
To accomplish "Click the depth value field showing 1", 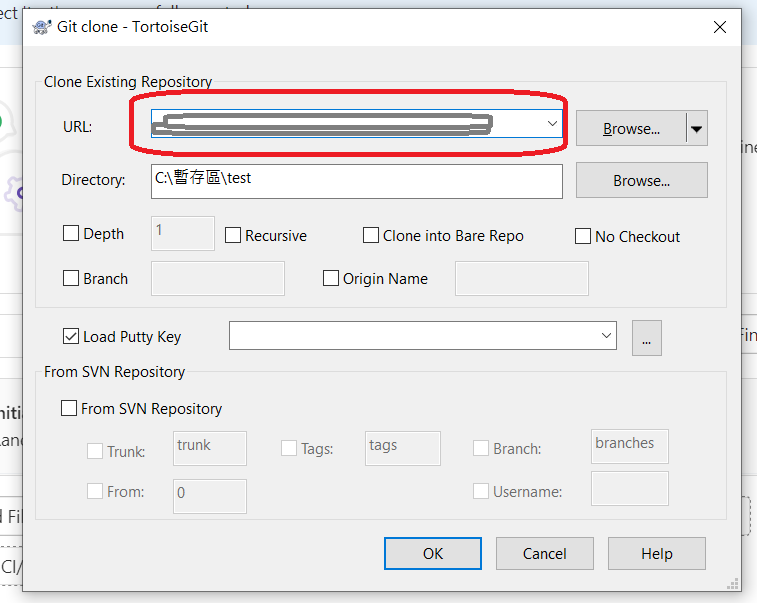I will pyautogui.click(x=182, y=233).
